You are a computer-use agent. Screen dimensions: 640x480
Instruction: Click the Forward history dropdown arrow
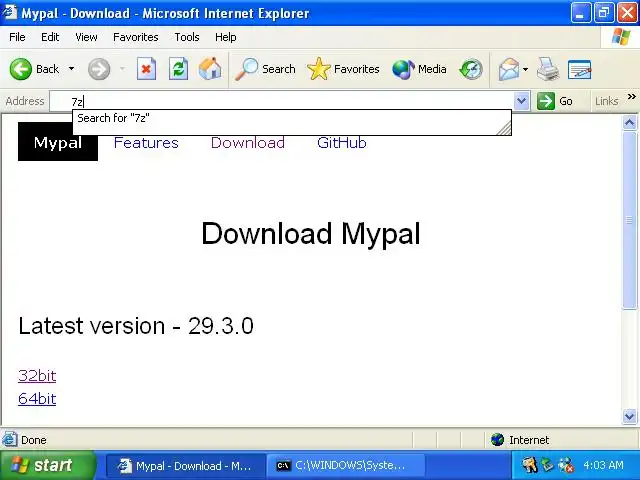122,69
